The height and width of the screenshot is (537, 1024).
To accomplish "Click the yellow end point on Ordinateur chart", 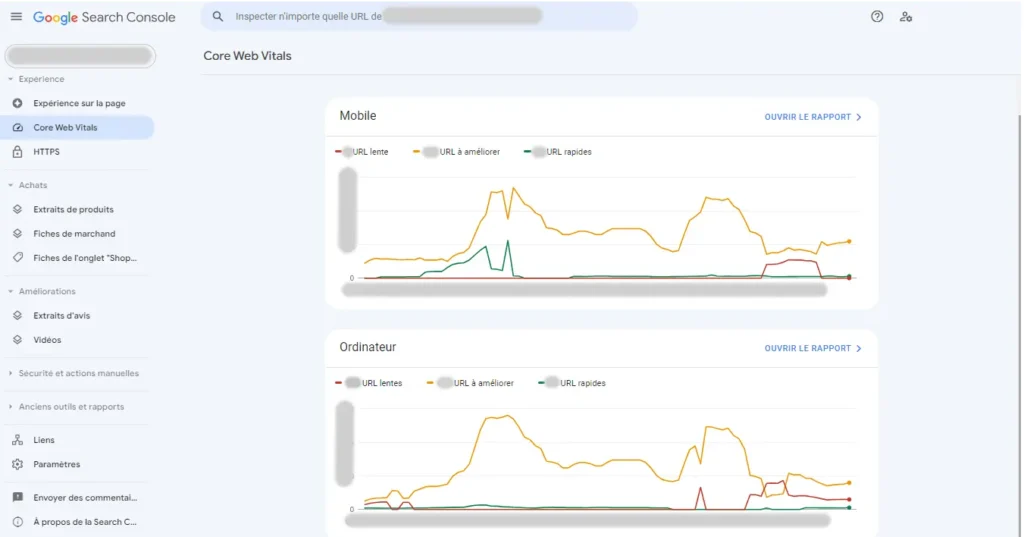I will 849,483.
